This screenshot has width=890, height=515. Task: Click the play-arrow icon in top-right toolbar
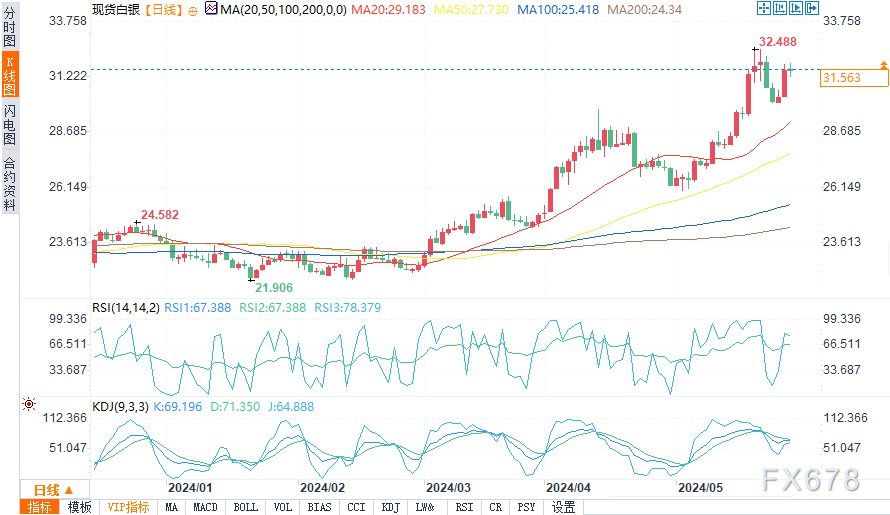coord(794,8)
